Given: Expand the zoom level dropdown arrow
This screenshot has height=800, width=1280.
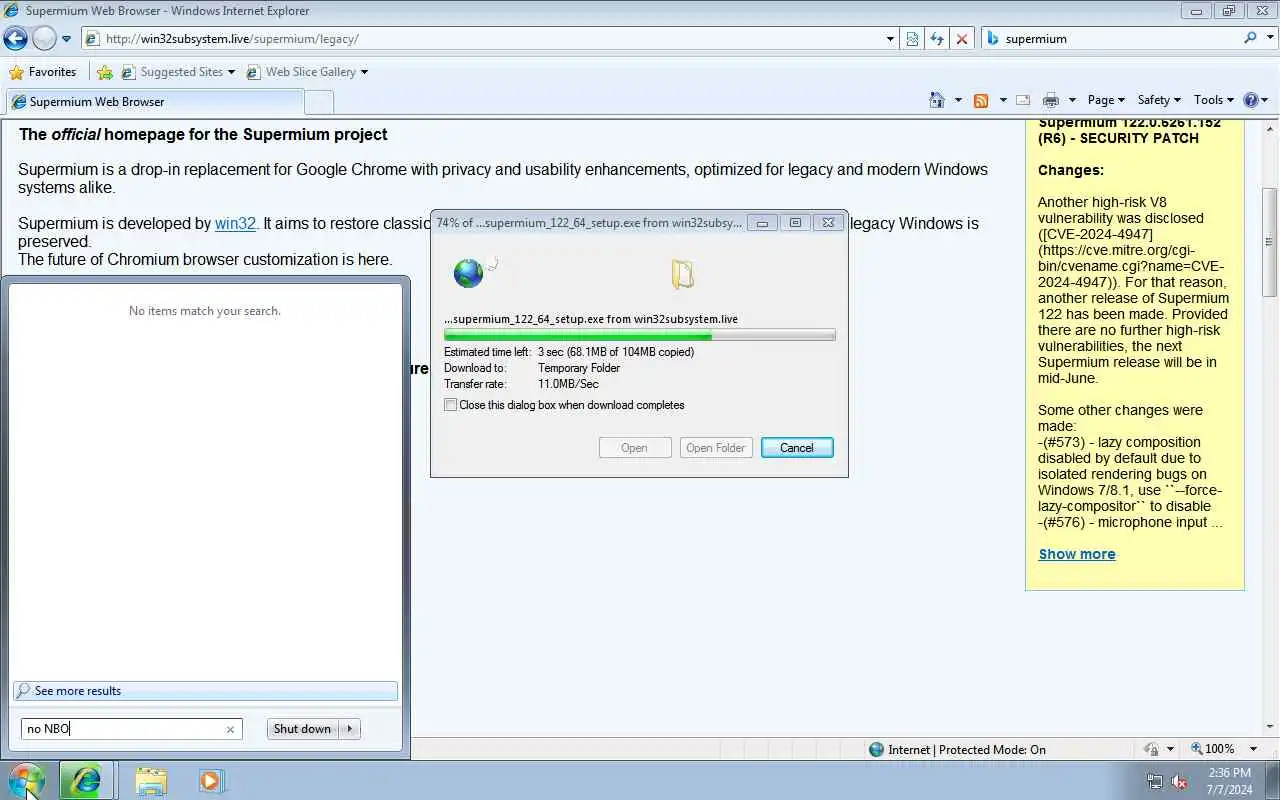Looking at the screenshot, I should click(x=1253, y=749).
